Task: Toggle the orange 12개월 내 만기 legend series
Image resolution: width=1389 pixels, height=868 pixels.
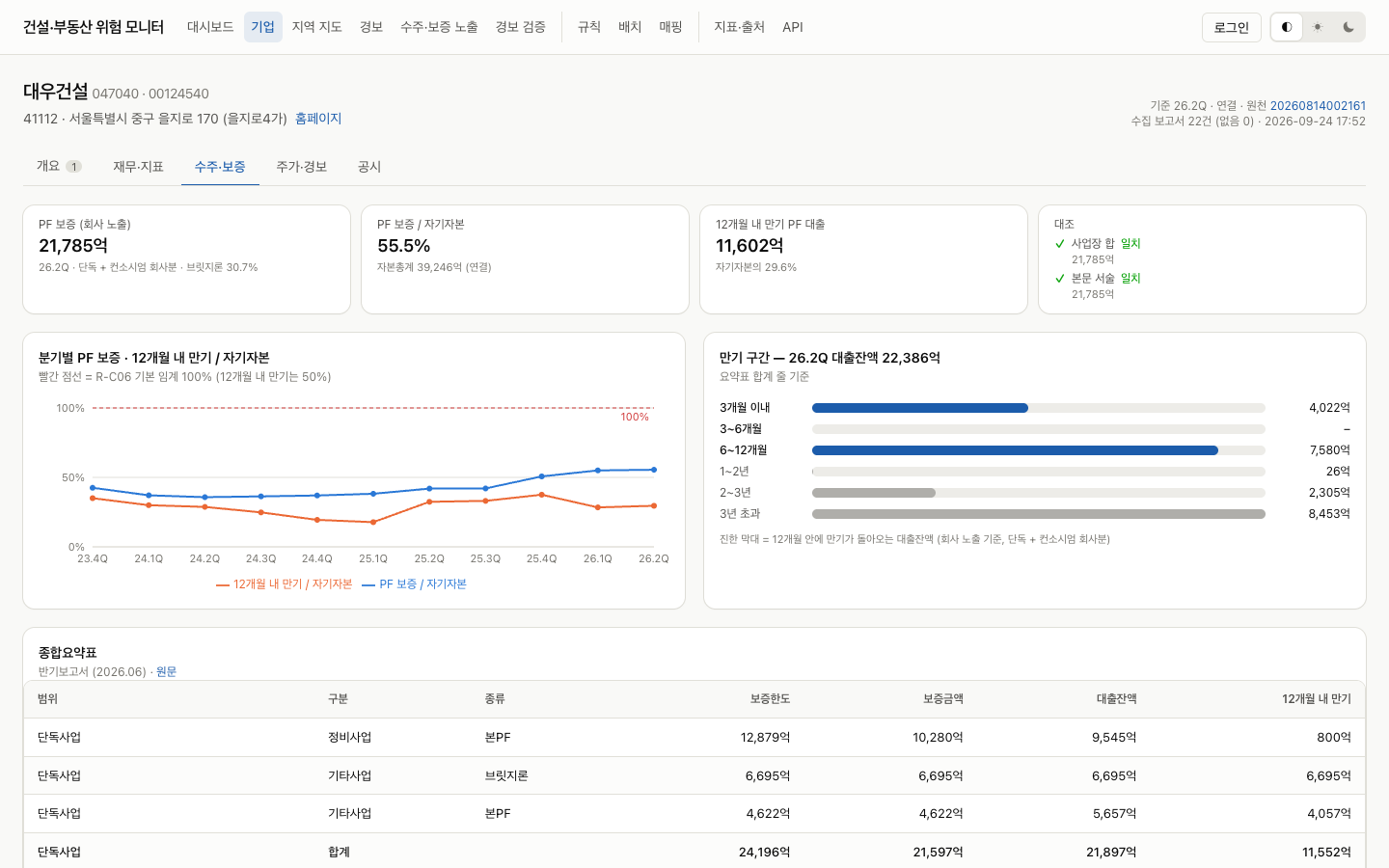Action: pos(285,584)
